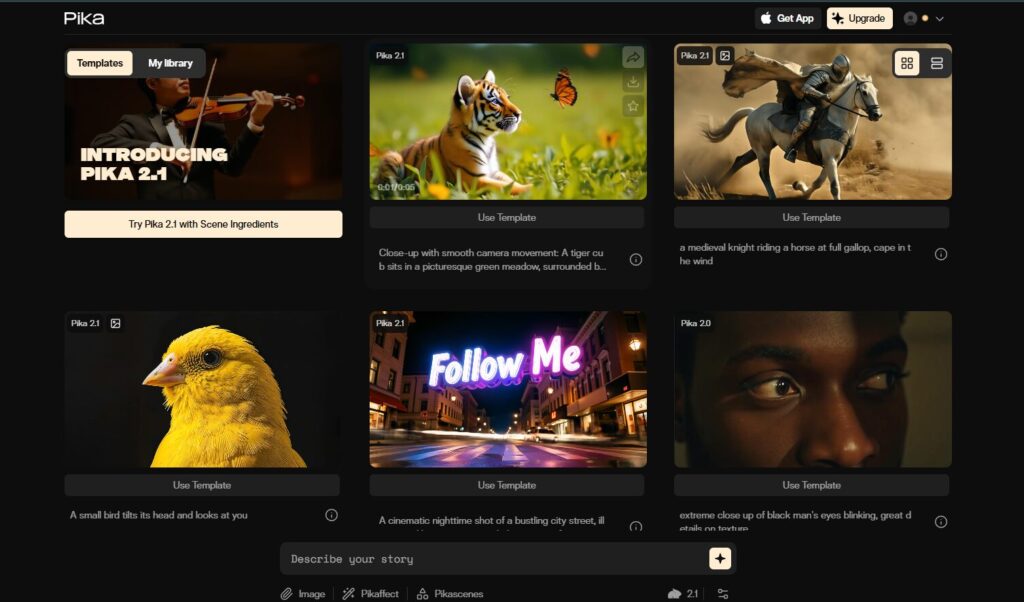Click the small bird prompt description text

point(159,515)
